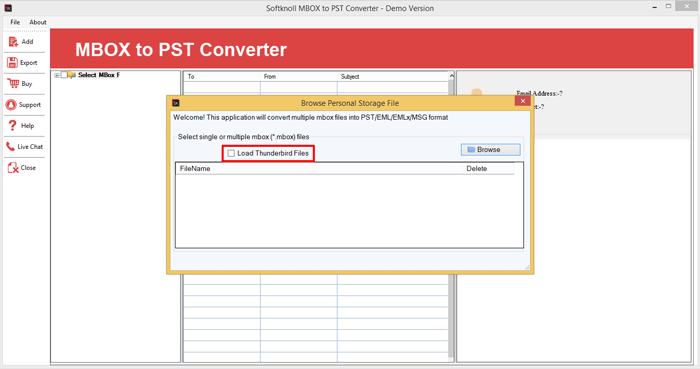
Task: Click the Subject column header
Action: click(392, 77)
